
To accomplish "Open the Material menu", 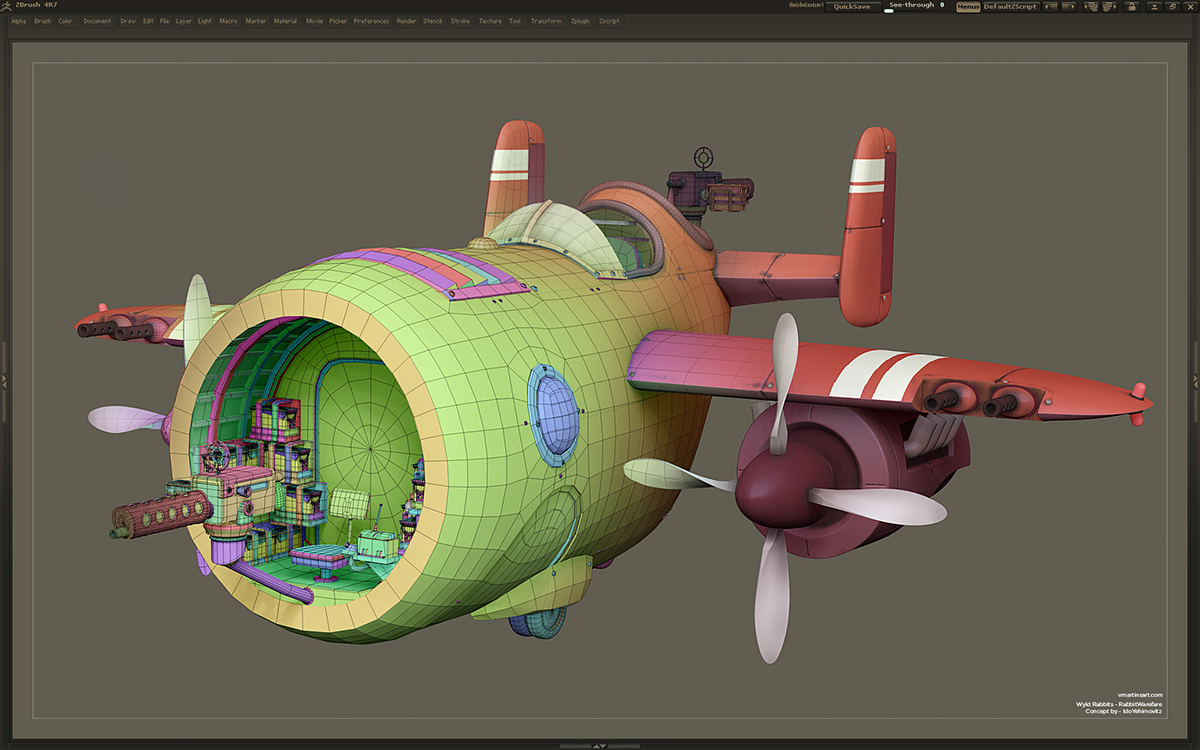I will tap(286, 21).
